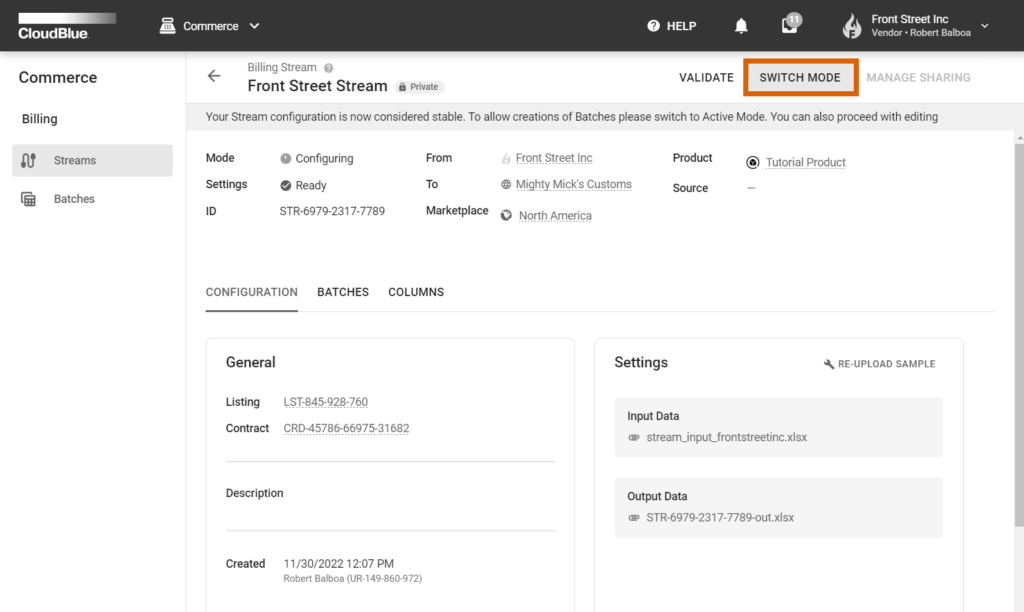Select Streams in the sidebar
The height and width of the screenshot is (612, 1024).
(92, 161)
